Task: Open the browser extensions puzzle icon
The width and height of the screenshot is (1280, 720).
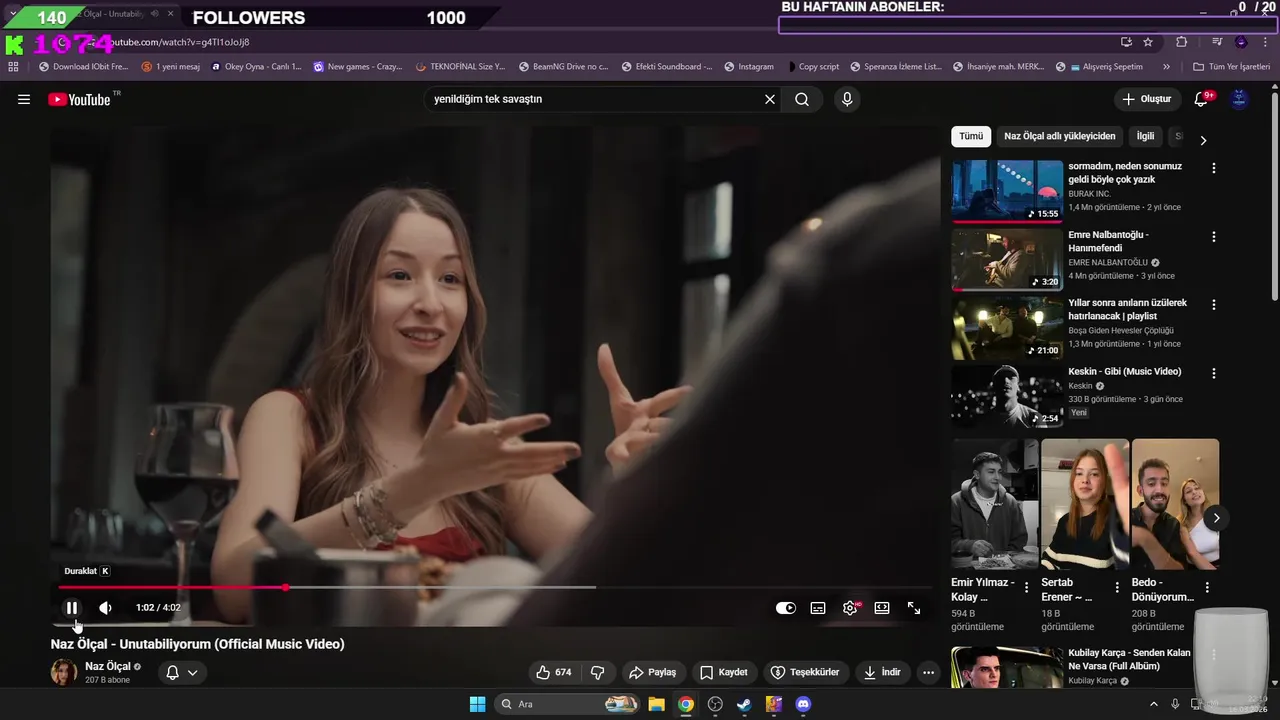Action: coord(1182,42)
